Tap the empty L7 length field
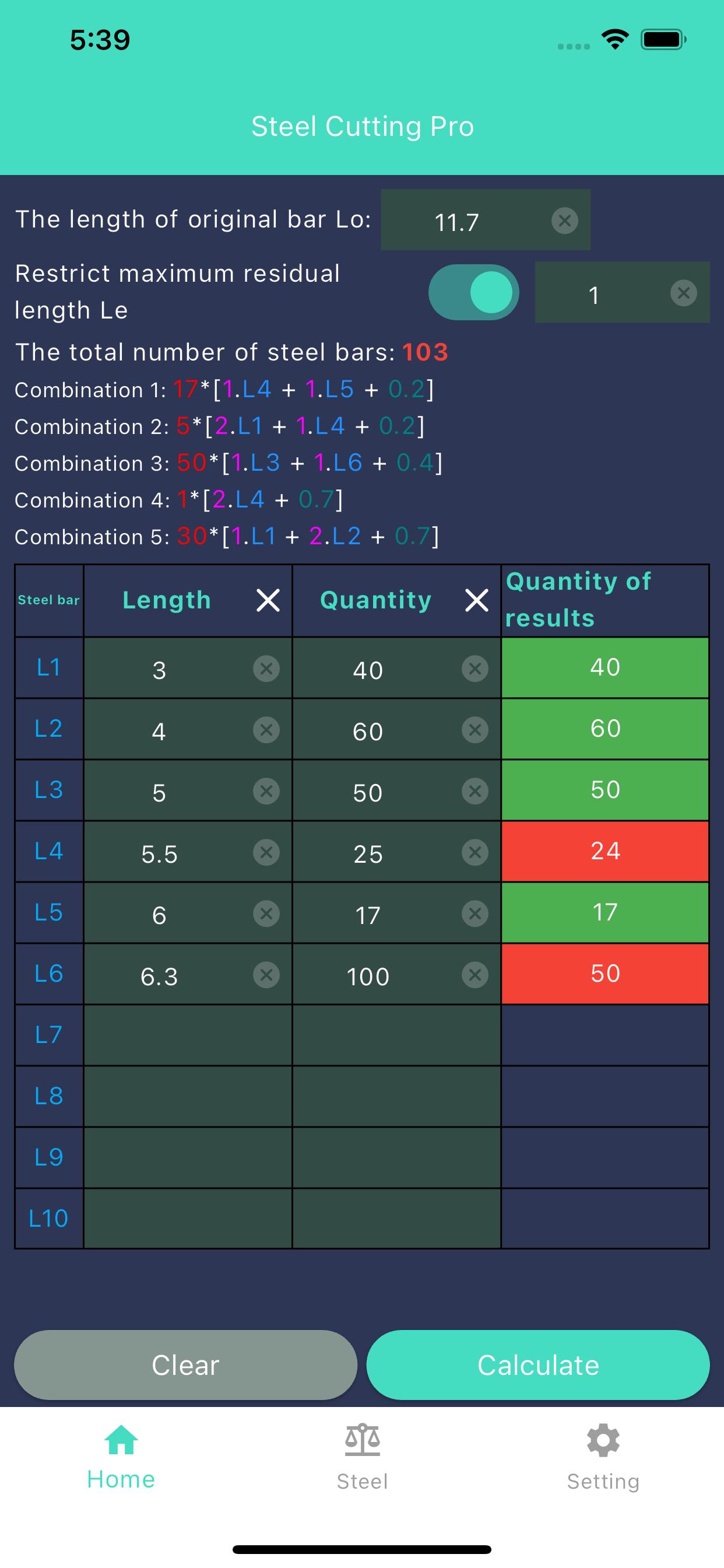 [188, 1035]
